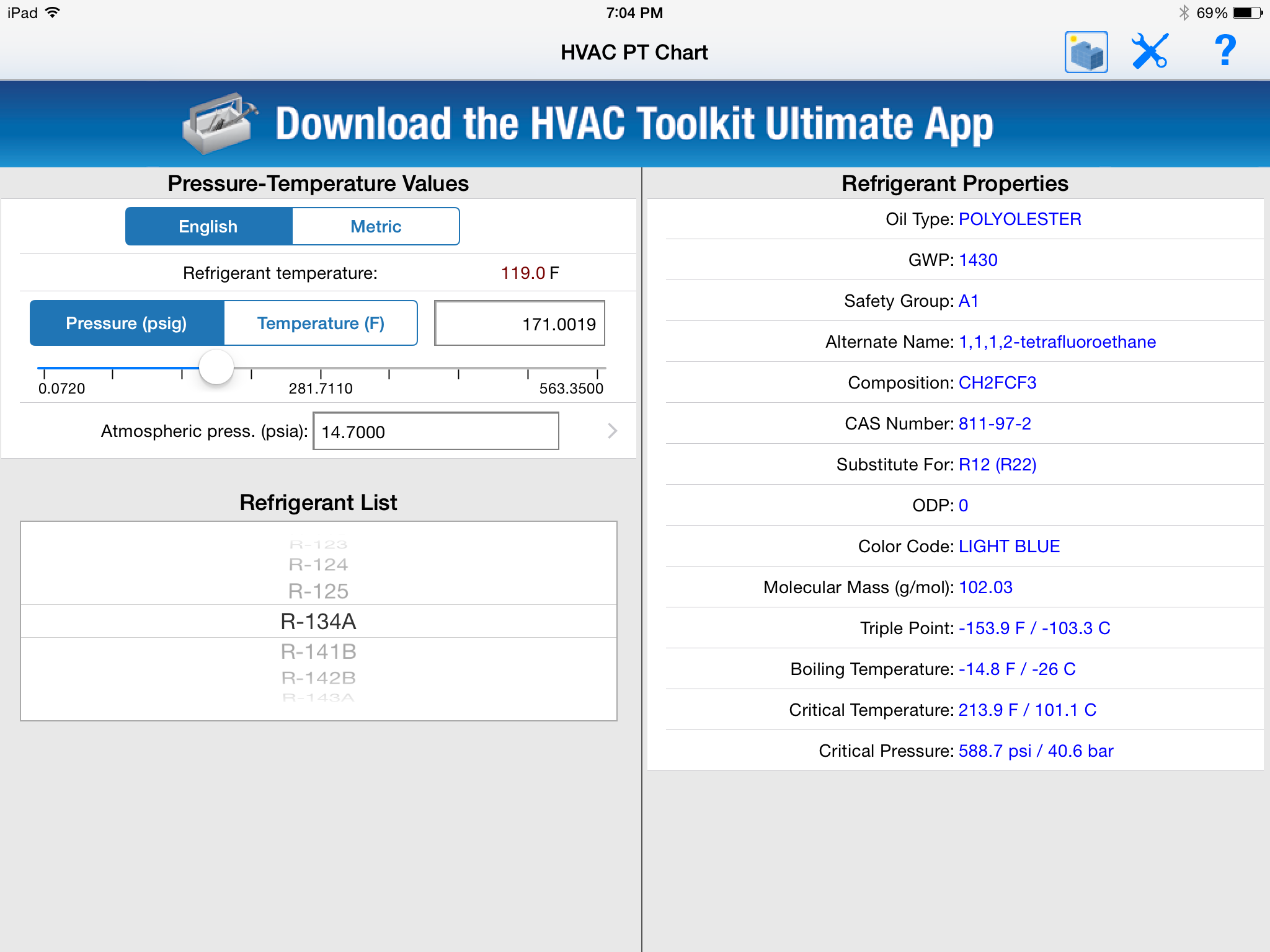Tap the 119.0 F refrigerant temperature value
This screenshot has height=952, width=1270.
coord(530,273)
